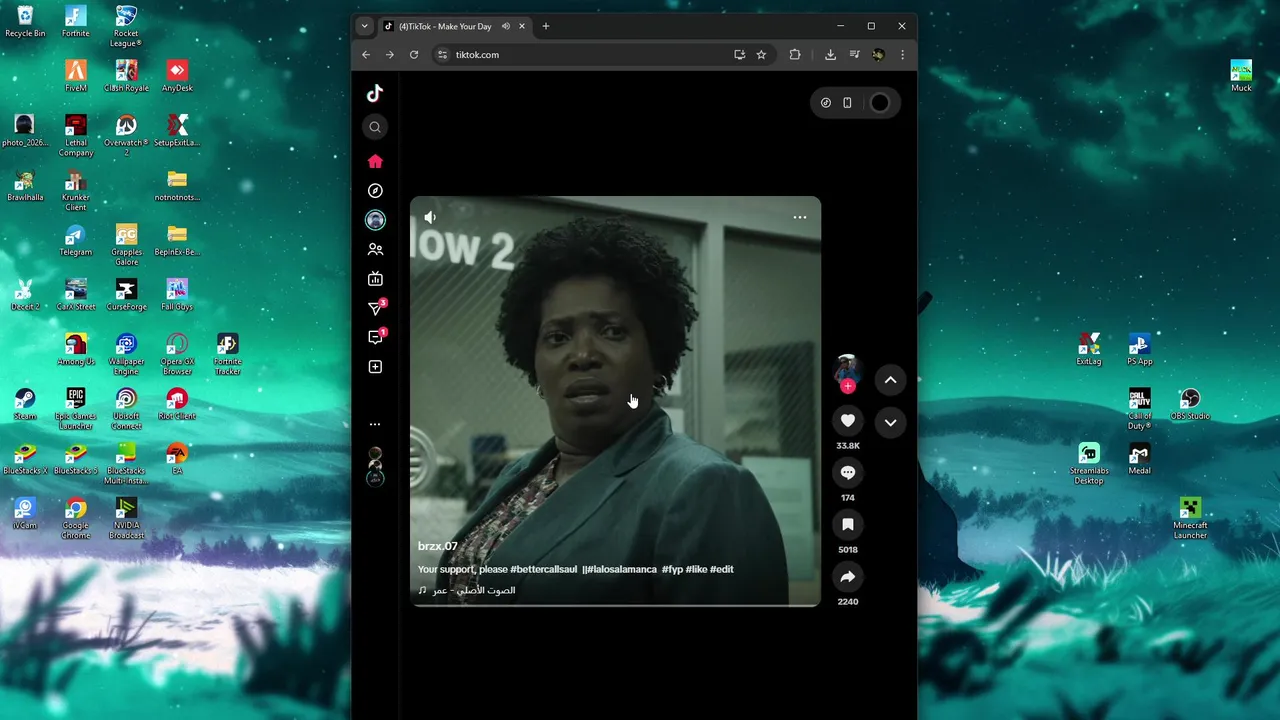Open the TikTok logo home link
The image size is (1280, 720).
(x=375, y=93)
